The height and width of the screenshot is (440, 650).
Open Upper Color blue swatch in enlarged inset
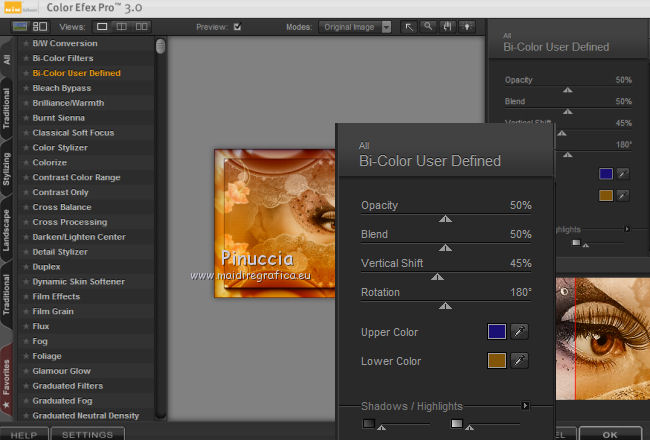tap(497, 331)
